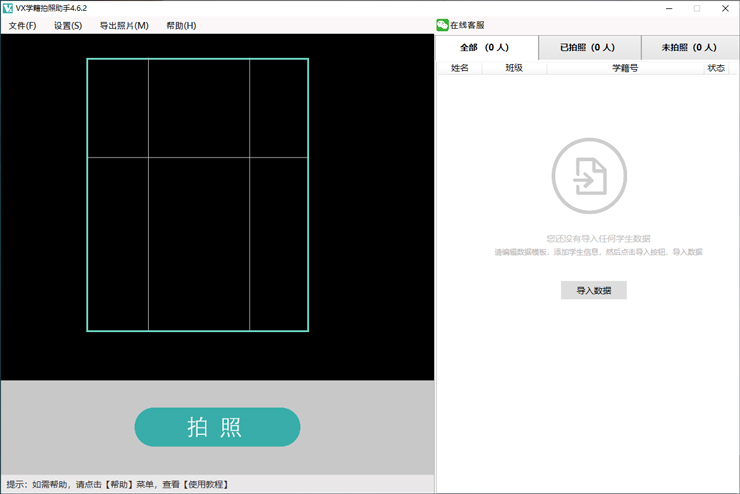Click the 导入数据 button
740x494 pixels.
[594, 290]
